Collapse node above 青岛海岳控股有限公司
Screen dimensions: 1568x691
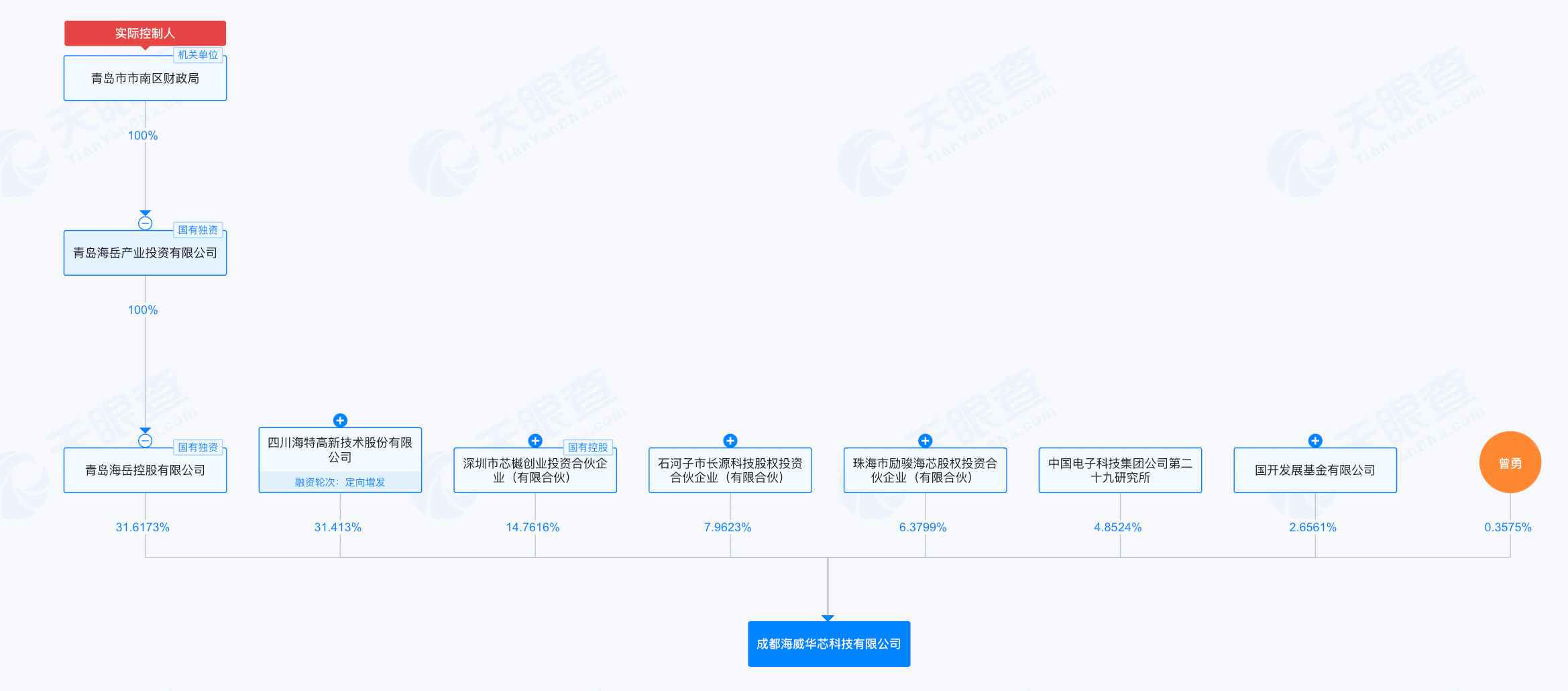145,441
